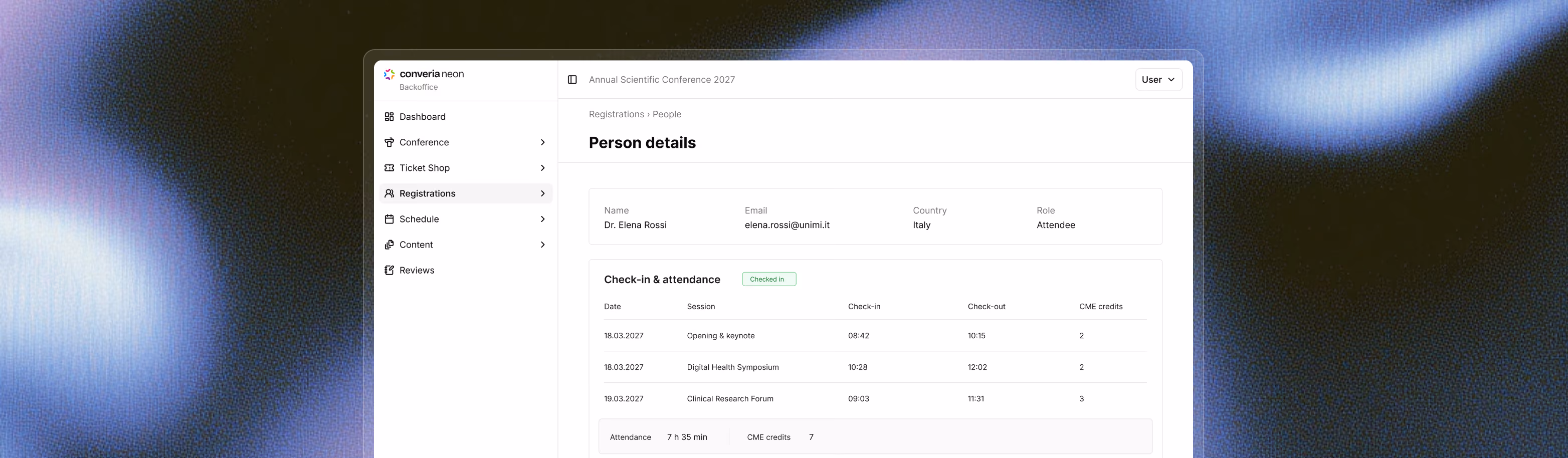This screenshot has width=1568, height=458.
Task: Click check-in time 09:03
Action: coord(858,399)
